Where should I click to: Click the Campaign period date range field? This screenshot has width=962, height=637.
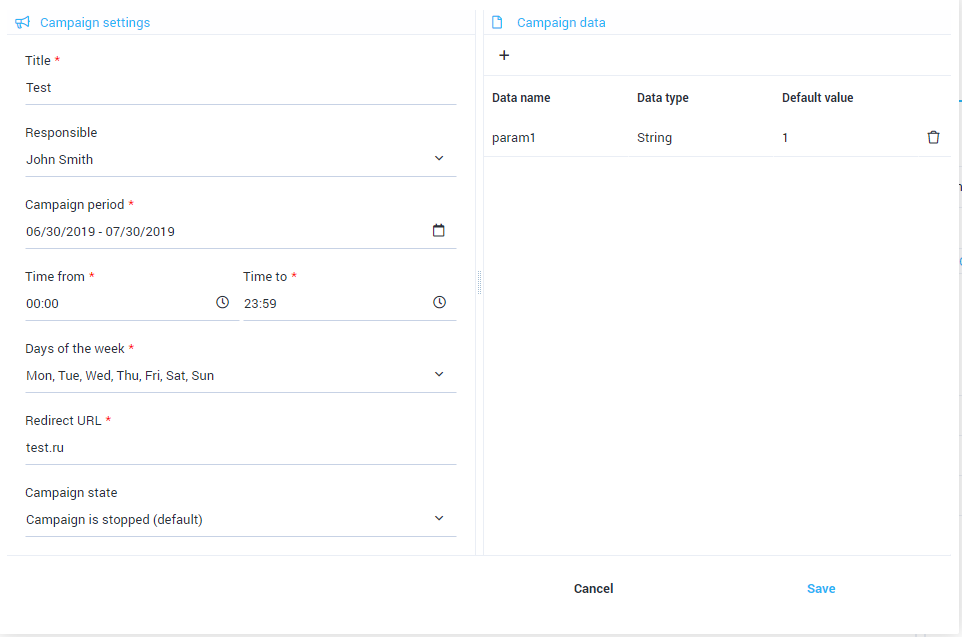coord(220,232)
